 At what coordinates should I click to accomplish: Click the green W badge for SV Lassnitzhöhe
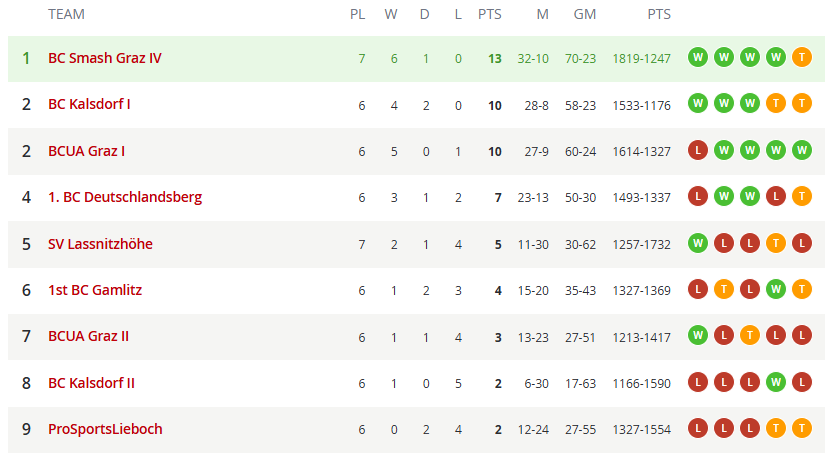pos(697,243)
